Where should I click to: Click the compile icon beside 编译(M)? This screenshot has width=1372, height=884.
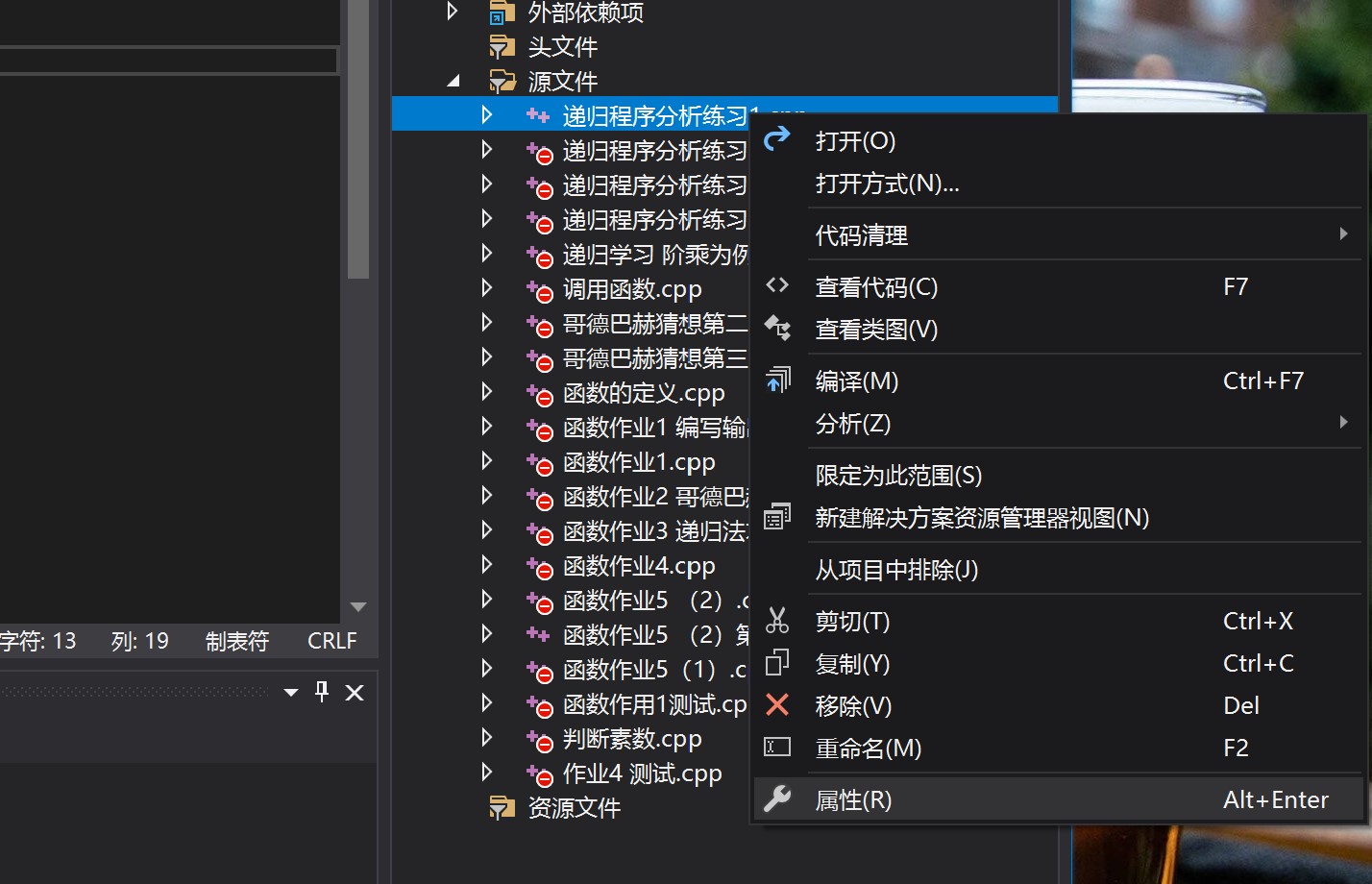click(x=778, y=380)
